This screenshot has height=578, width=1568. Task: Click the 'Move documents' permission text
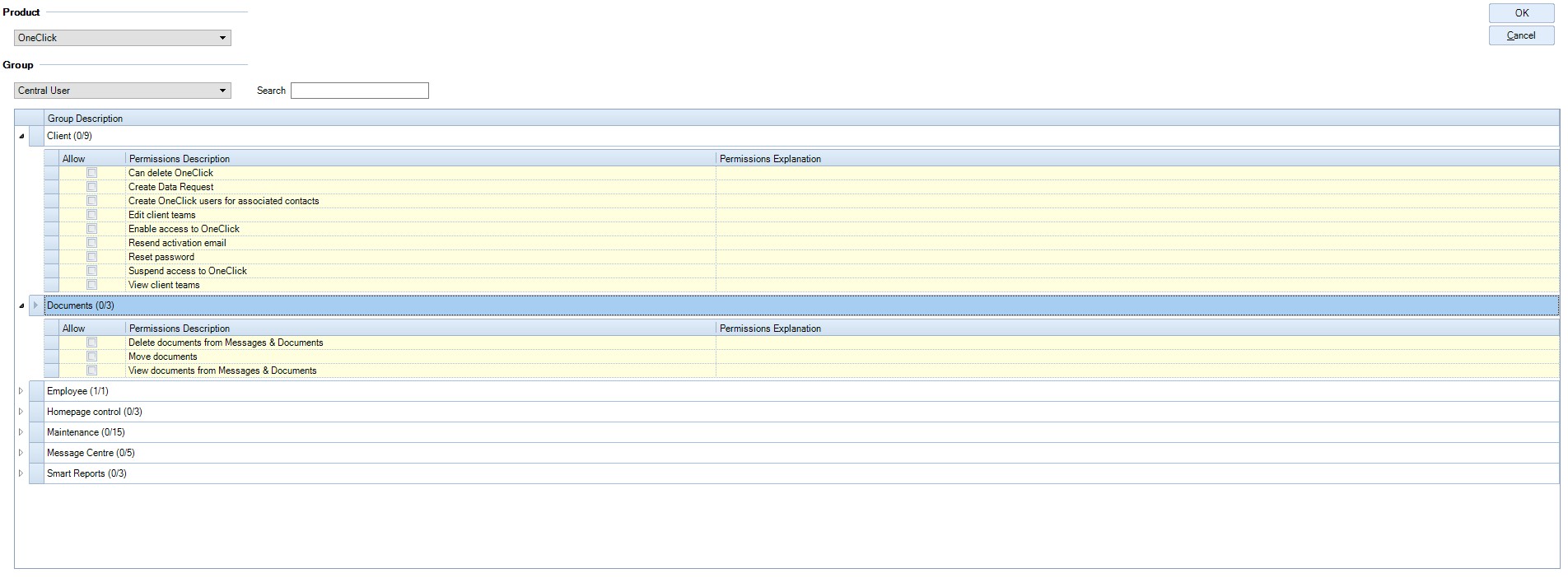coord(163,357)
